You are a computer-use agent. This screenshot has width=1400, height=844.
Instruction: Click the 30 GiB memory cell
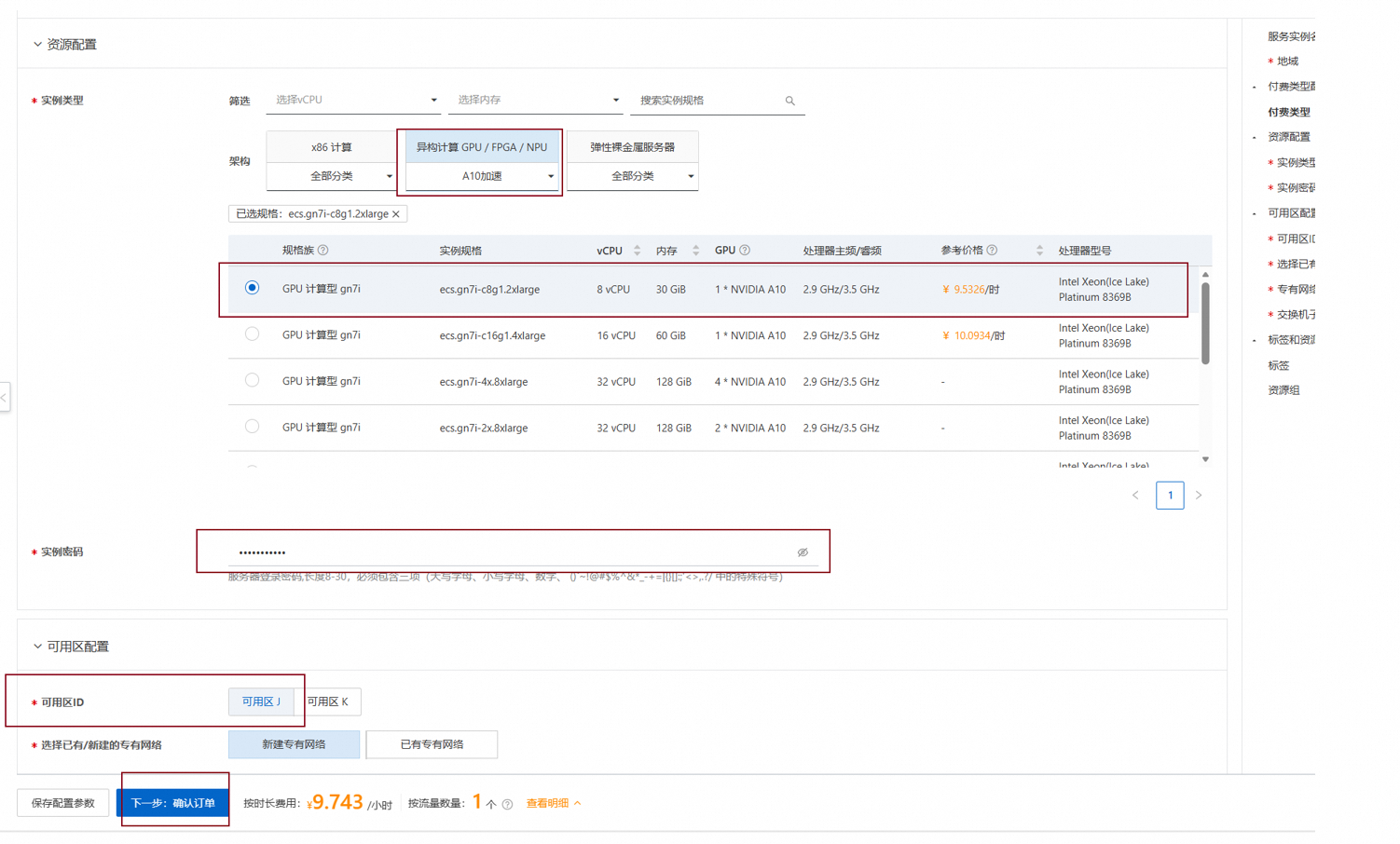tap(670, 290)
